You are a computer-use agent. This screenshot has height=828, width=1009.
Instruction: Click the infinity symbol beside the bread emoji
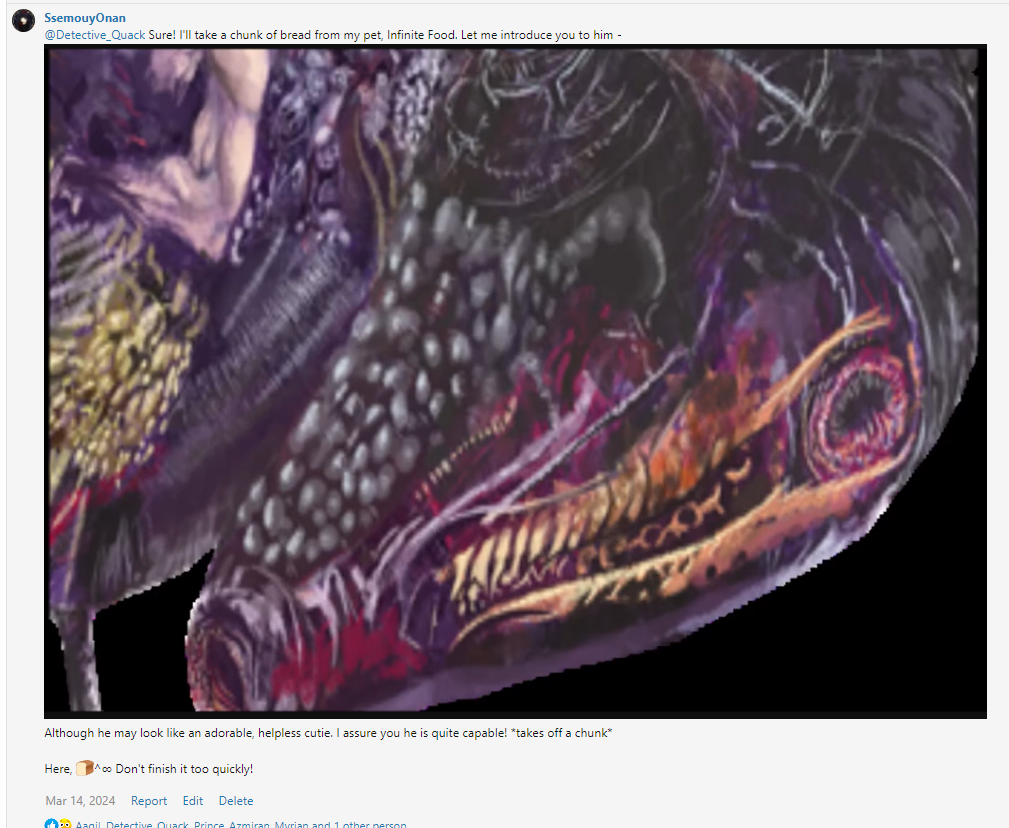pos(105,769)
